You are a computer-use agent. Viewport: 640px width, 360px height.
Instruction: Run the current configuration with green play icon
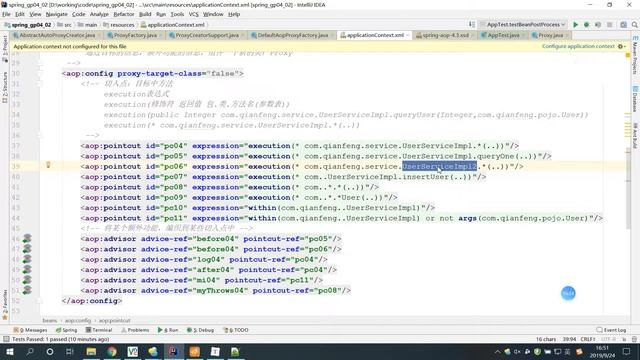click(576, 25)
